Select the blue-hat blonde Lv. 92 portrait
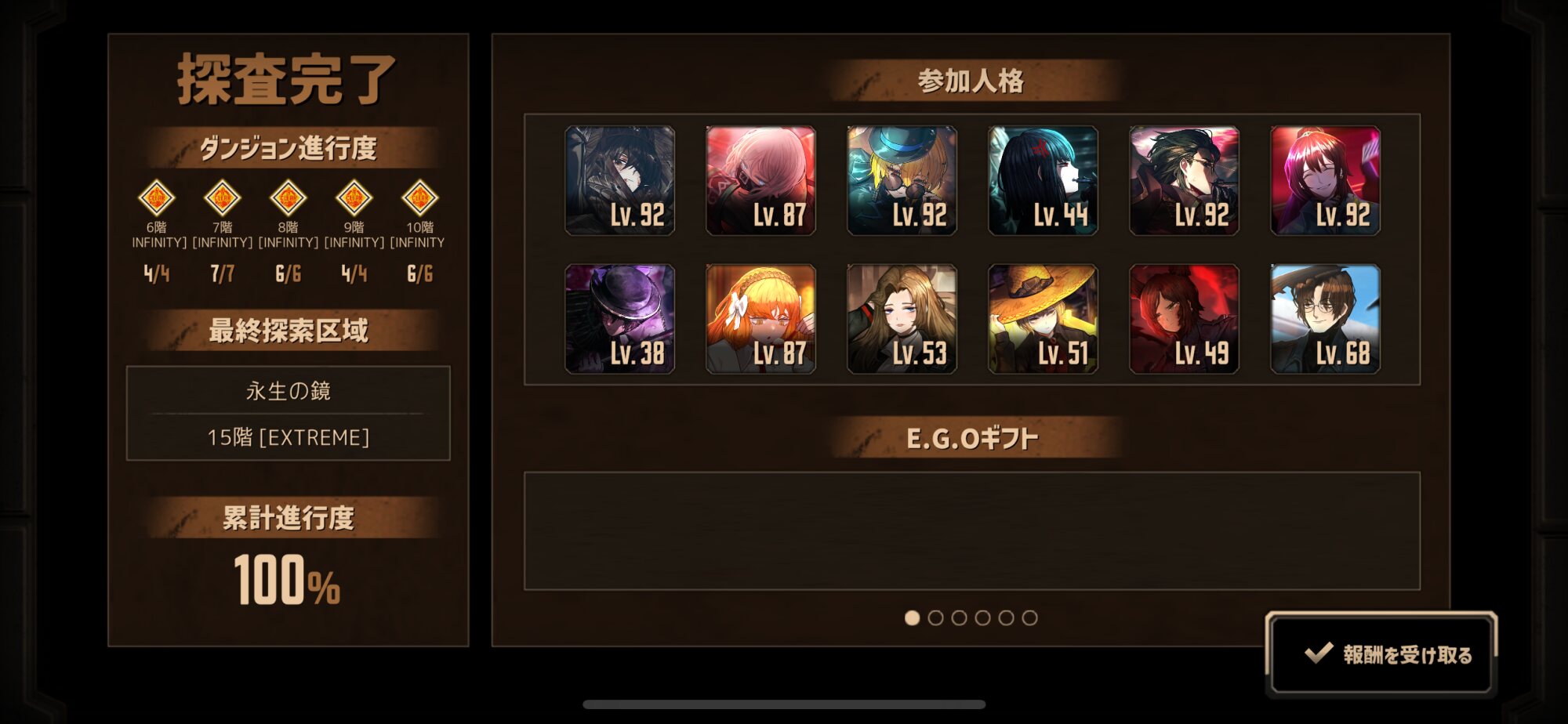 click(902, 180)
